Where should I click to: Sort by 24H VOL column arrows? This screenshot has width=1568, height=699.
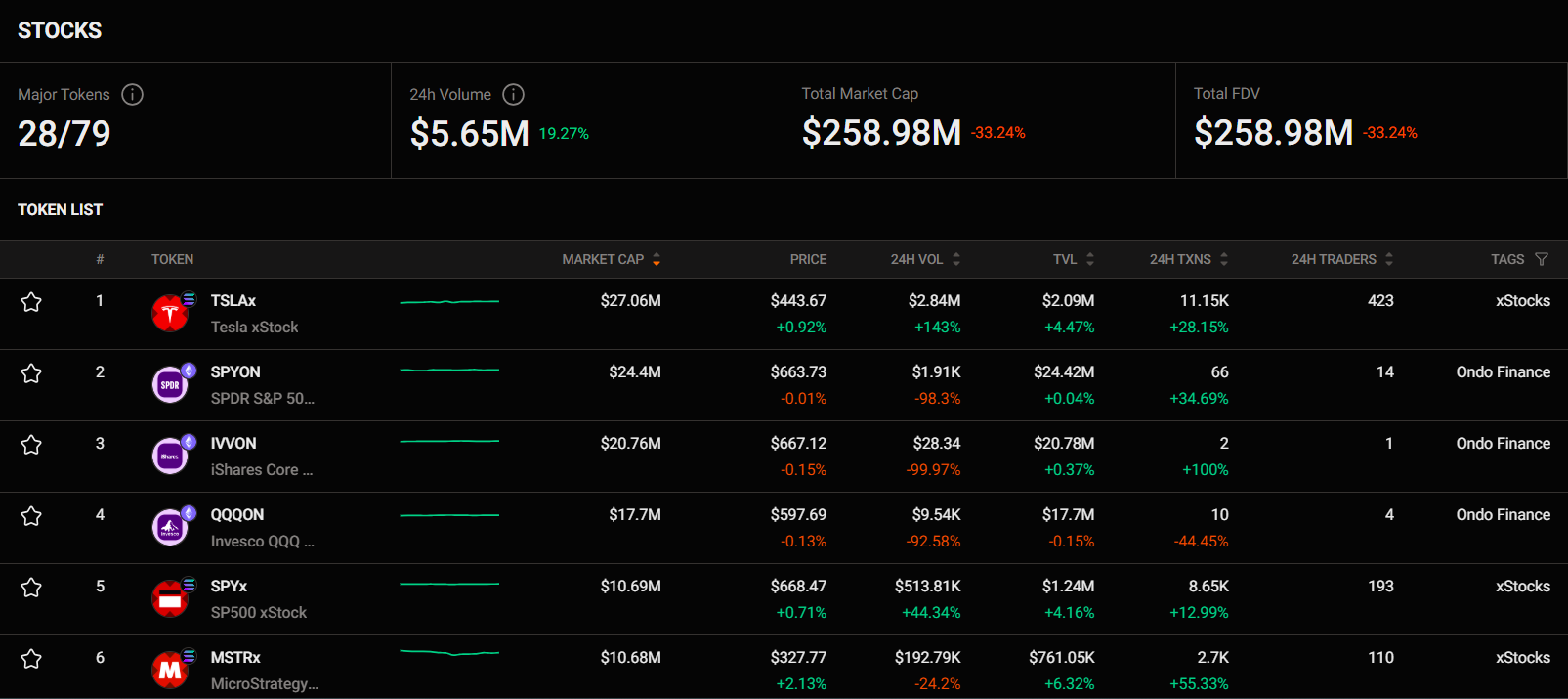pyautogui.click(x=956, y=259)
